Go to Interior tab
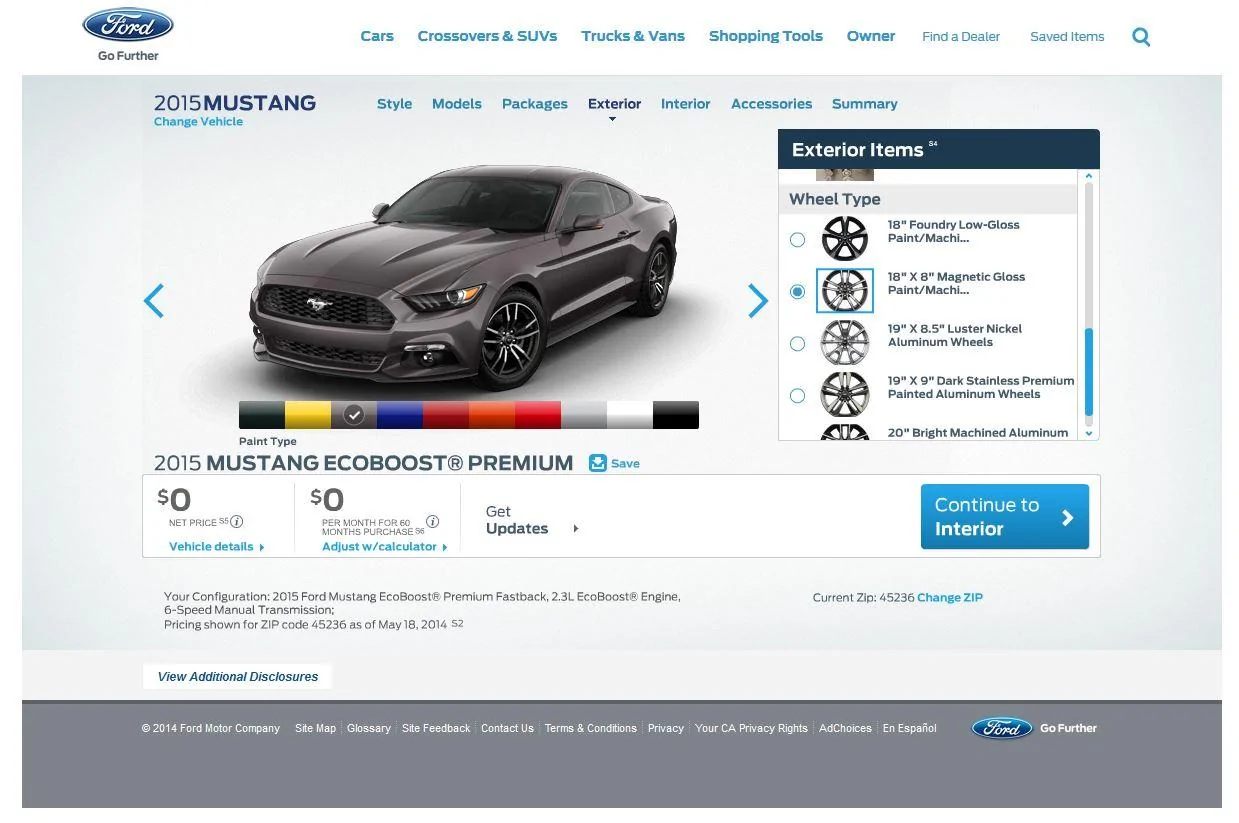Screen dimensions: 1239x823 tap(686, 104)
